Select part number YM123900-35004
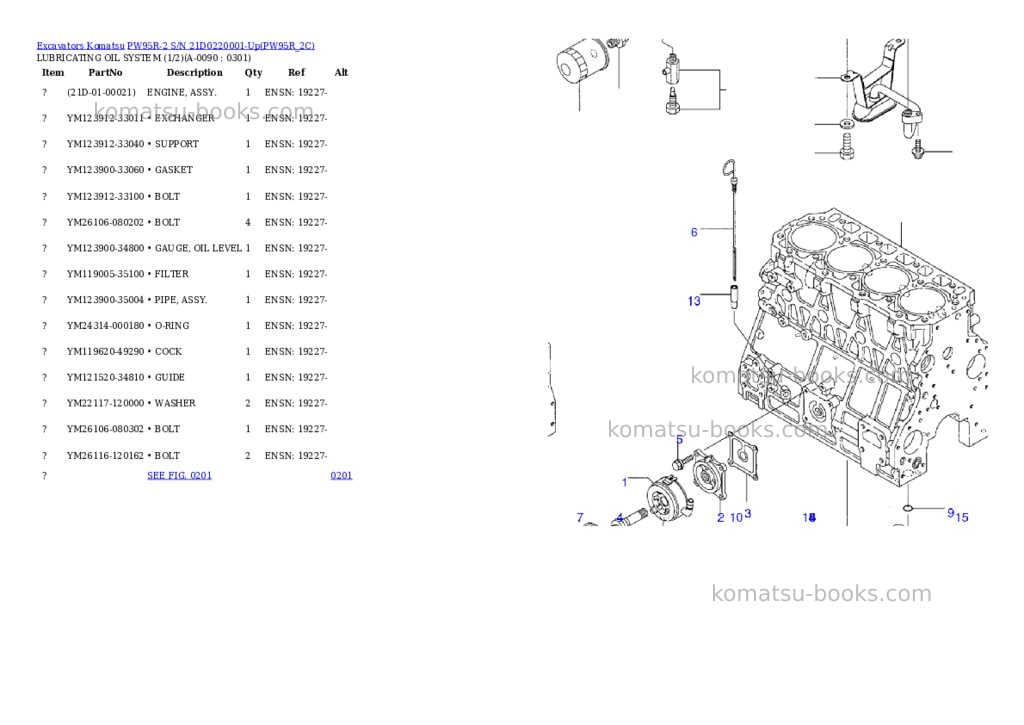 tap(105, 300)
